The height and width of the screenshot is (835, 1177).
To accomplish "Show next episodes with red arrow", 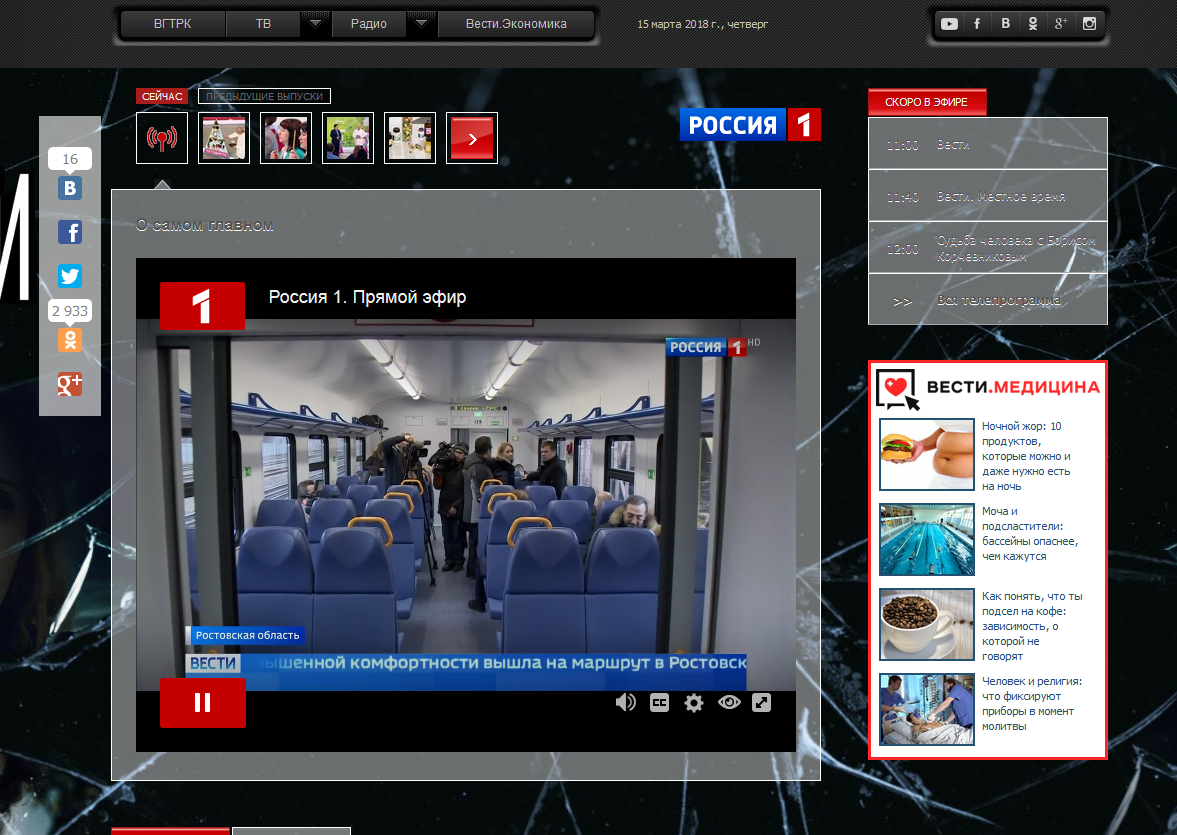I will (472, 138).
